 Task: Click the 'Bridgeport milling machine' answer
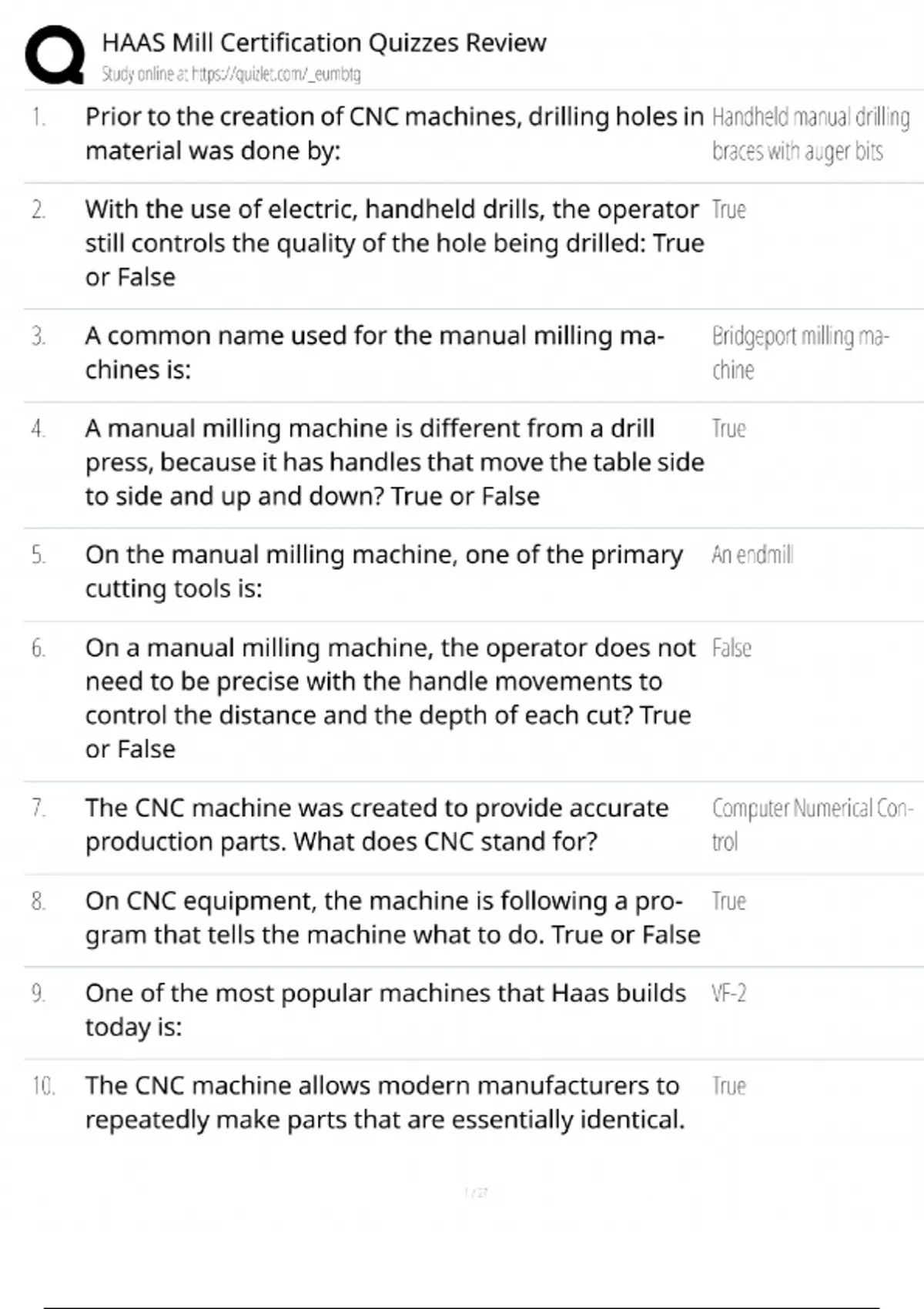[x=799, y=353]
